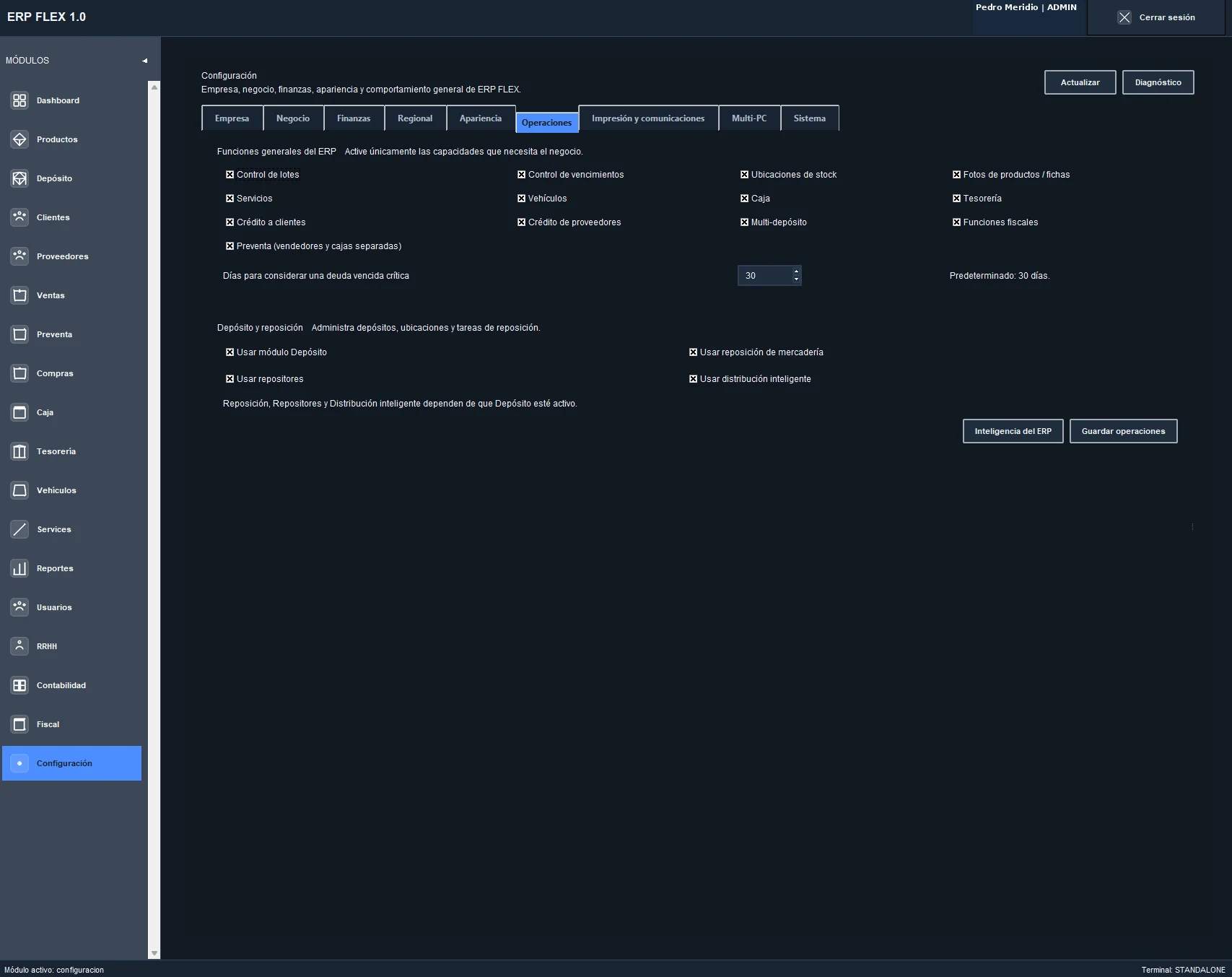
Task: Open the Reportes module icon
Action: (x=19, y=568)
